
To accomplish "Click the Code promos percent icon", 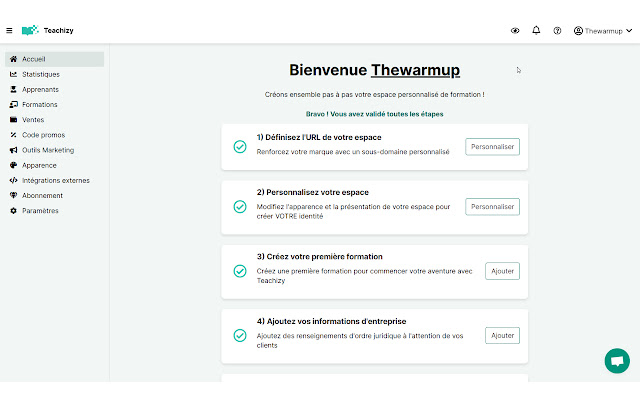I will 13,135.
